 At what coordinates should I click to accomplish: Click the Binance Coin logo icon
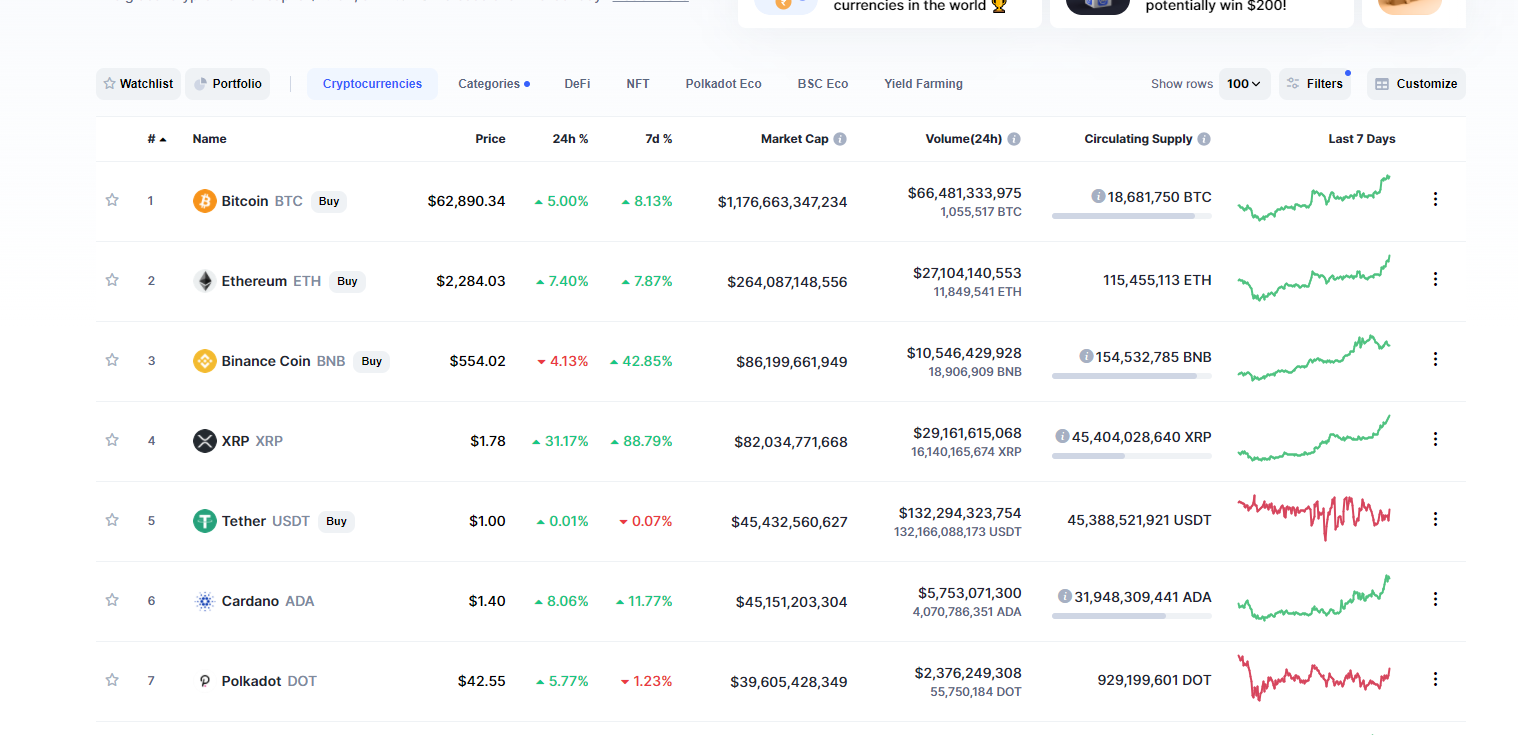204,361
